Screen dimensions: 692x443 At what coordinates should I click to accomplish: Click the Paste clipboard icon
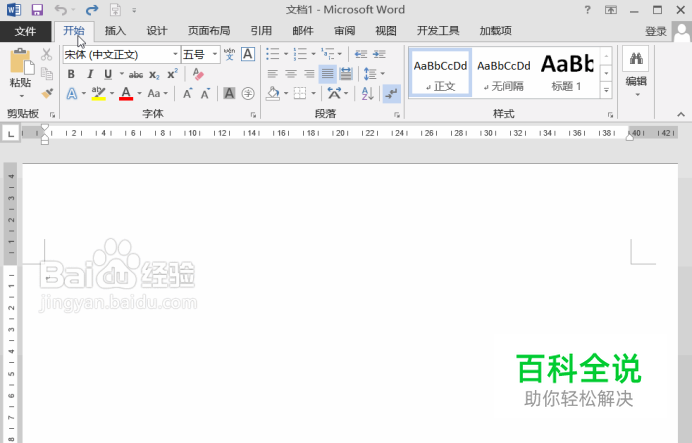click(20, 62)
